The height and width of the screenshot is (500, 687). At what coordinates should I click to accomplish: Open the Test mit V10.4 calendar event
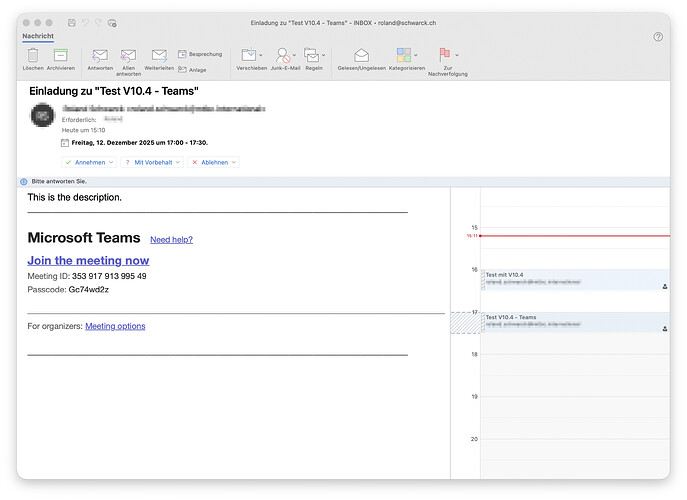(575, 280)
